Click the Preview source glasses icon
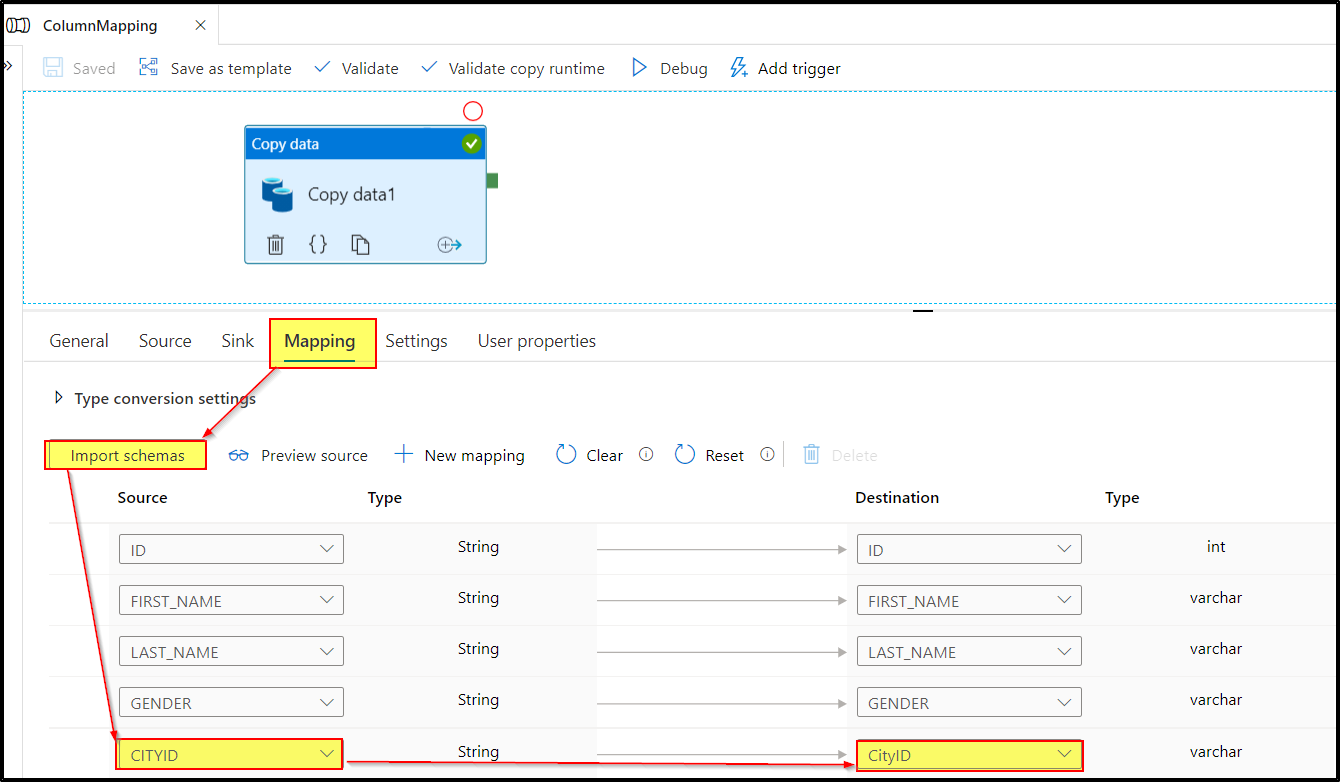This screenshot has width=1340, height=782. [239, 455]
